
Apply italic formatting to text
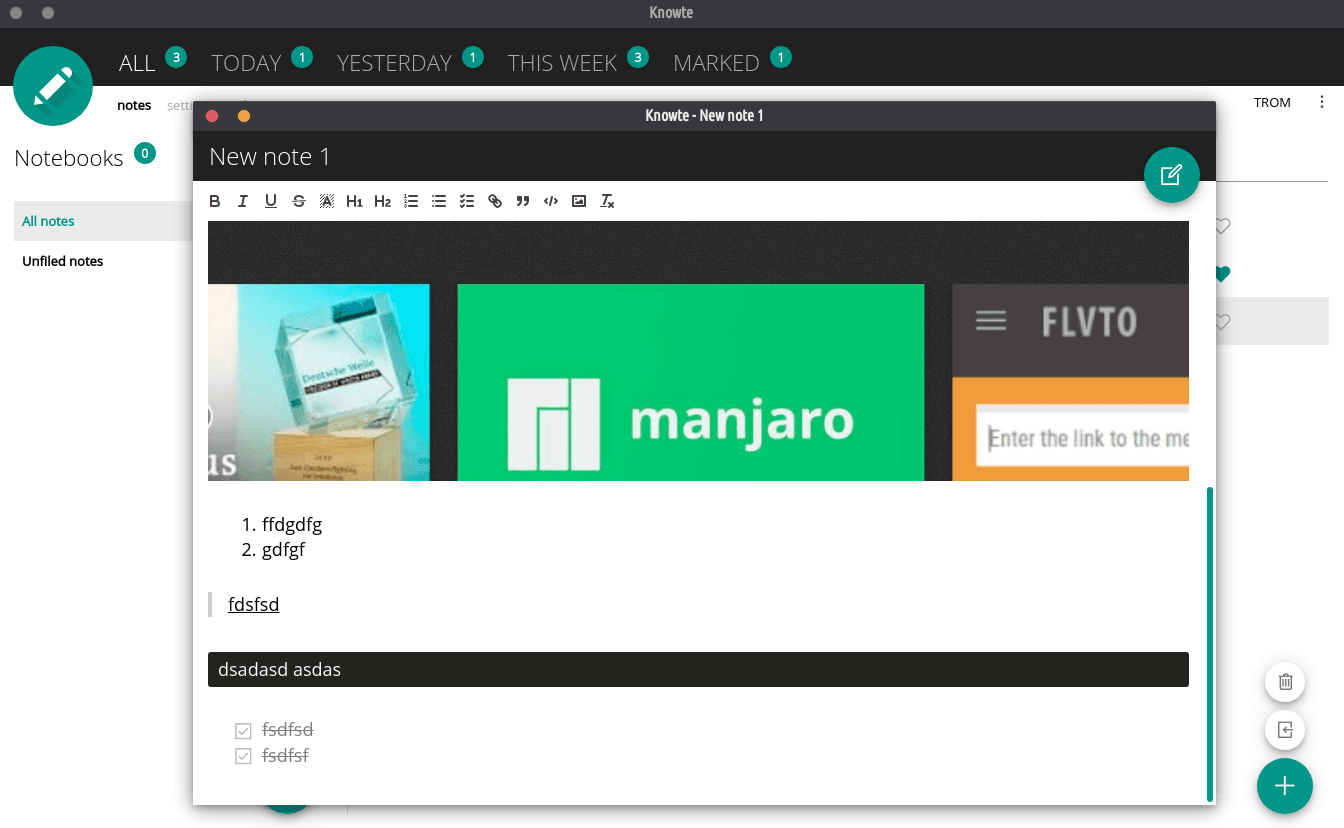[x=243, y=201]
